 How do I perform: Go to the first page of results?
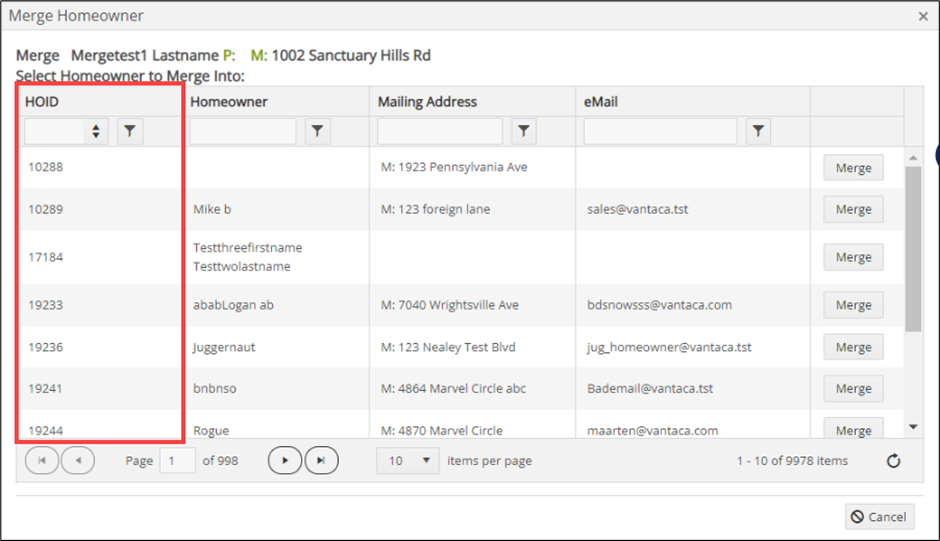click(x=42, y=461)
